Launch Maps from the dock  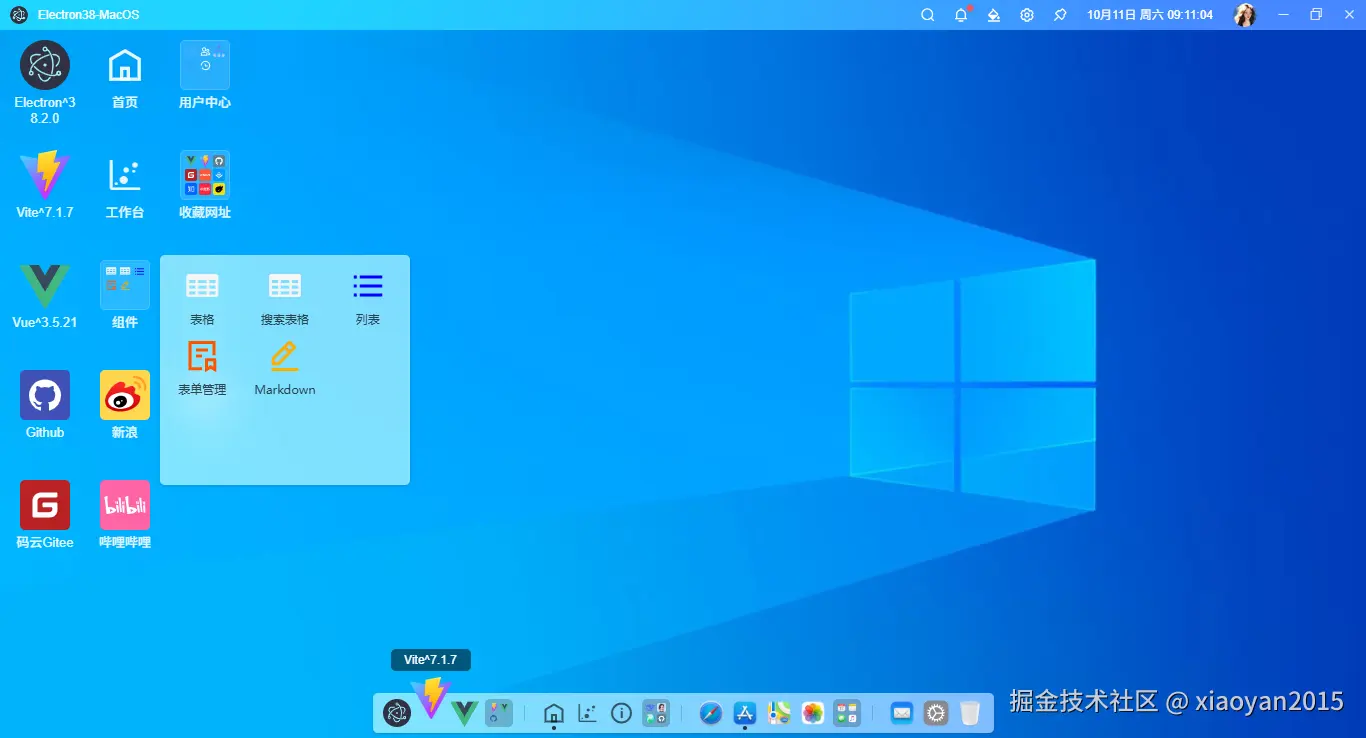pos(779,713)
